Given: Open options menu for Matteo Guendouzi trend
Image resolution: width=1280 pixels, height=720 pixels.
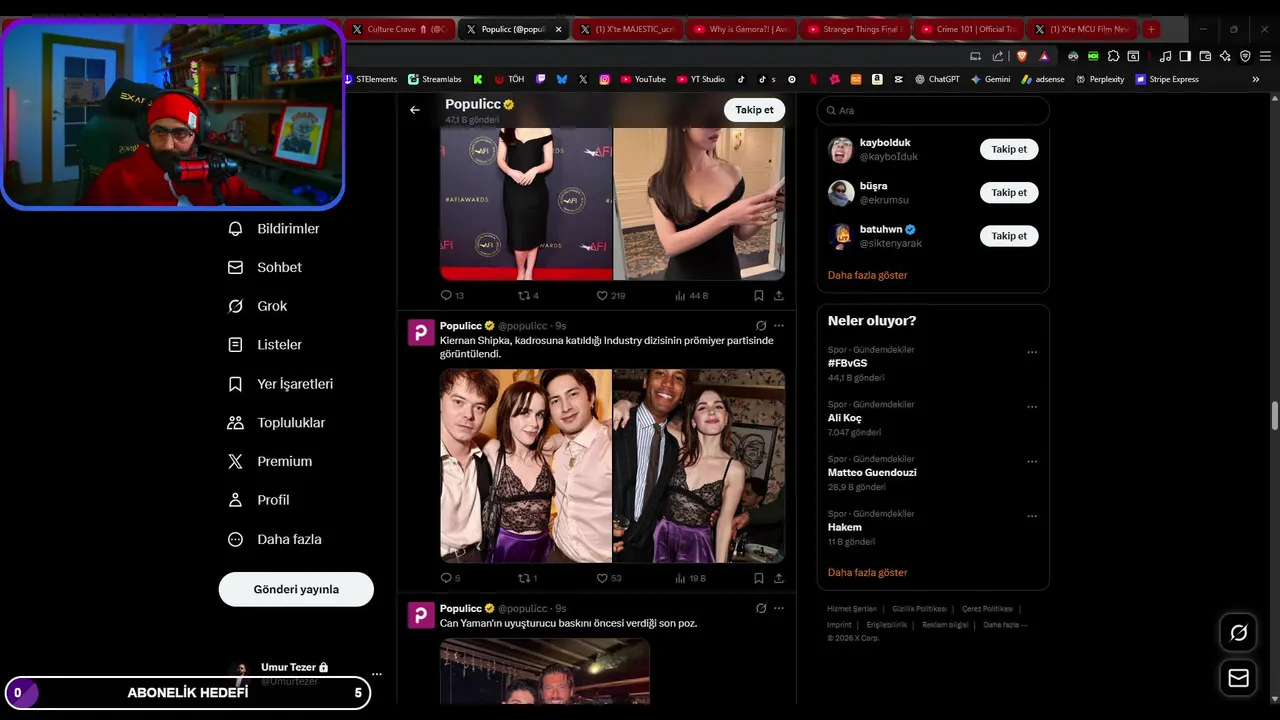Looking at the screenshot, I should click(1032, 461).
